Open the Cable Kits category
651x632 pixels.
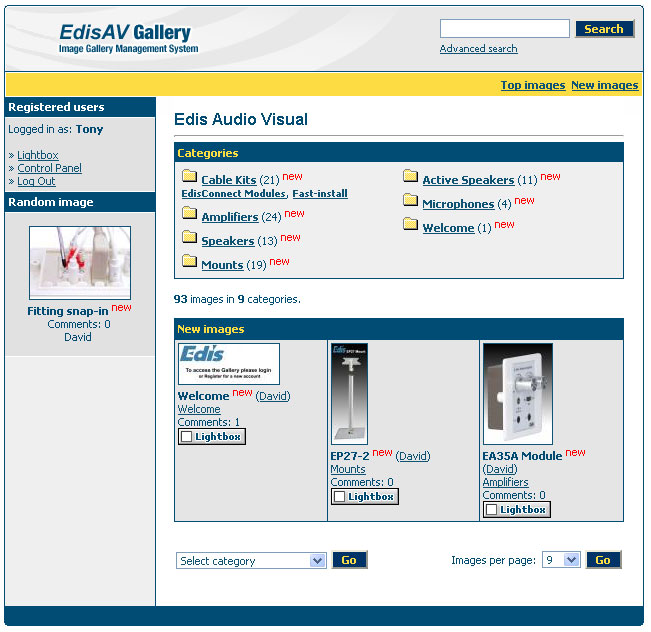click(x=229, y=180)
